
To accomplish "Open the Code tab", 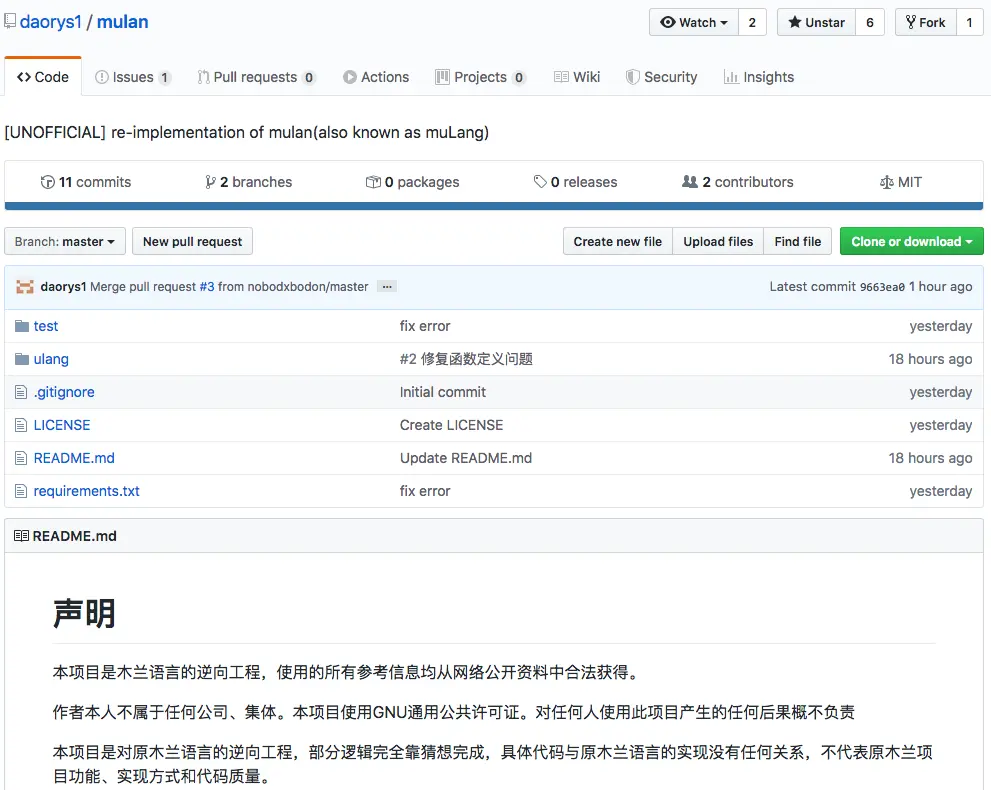I will coord(43,77).
